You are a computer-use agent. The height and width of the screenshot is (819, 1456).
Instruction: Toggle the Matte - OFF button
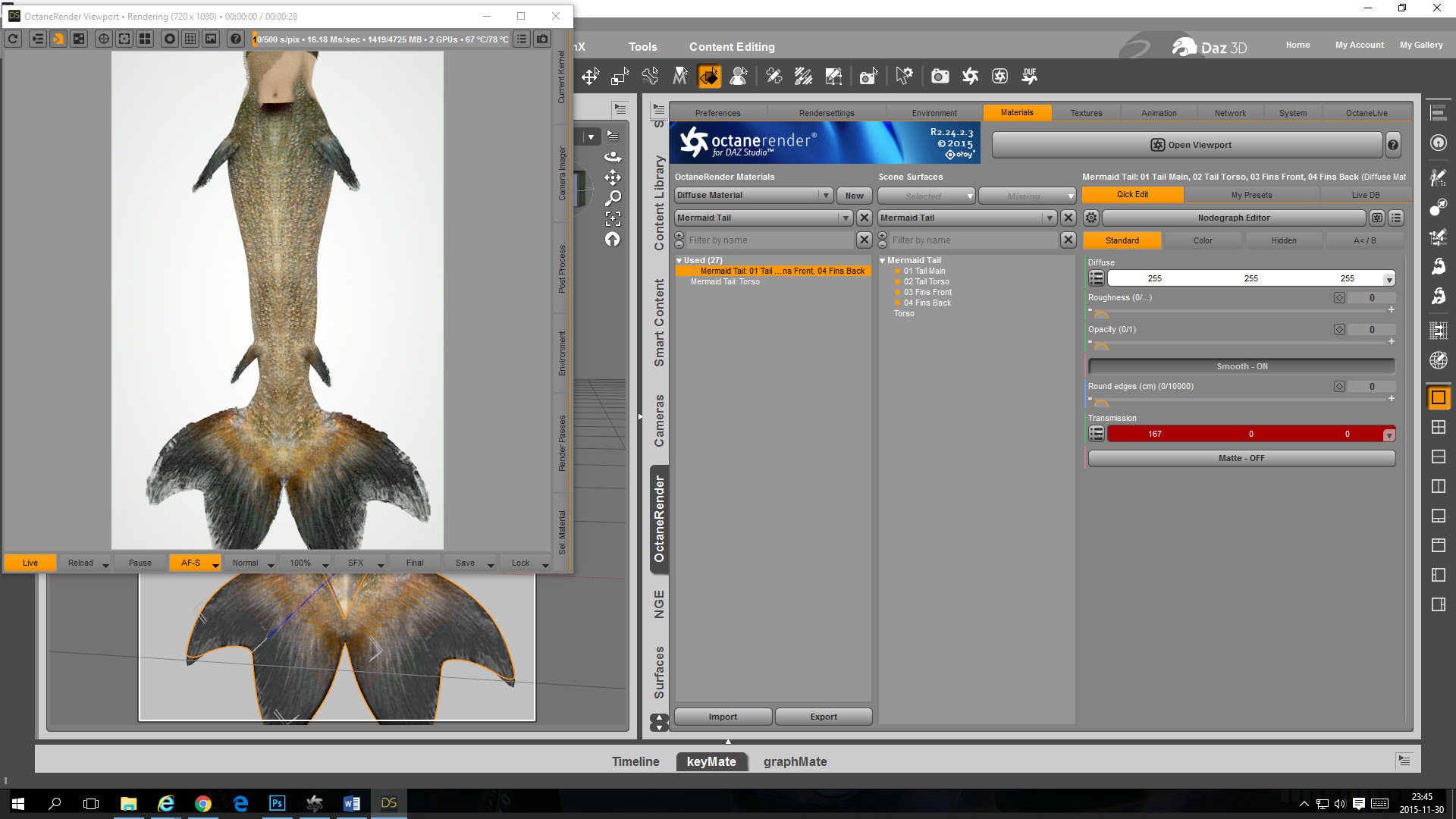coord(1241,458)
